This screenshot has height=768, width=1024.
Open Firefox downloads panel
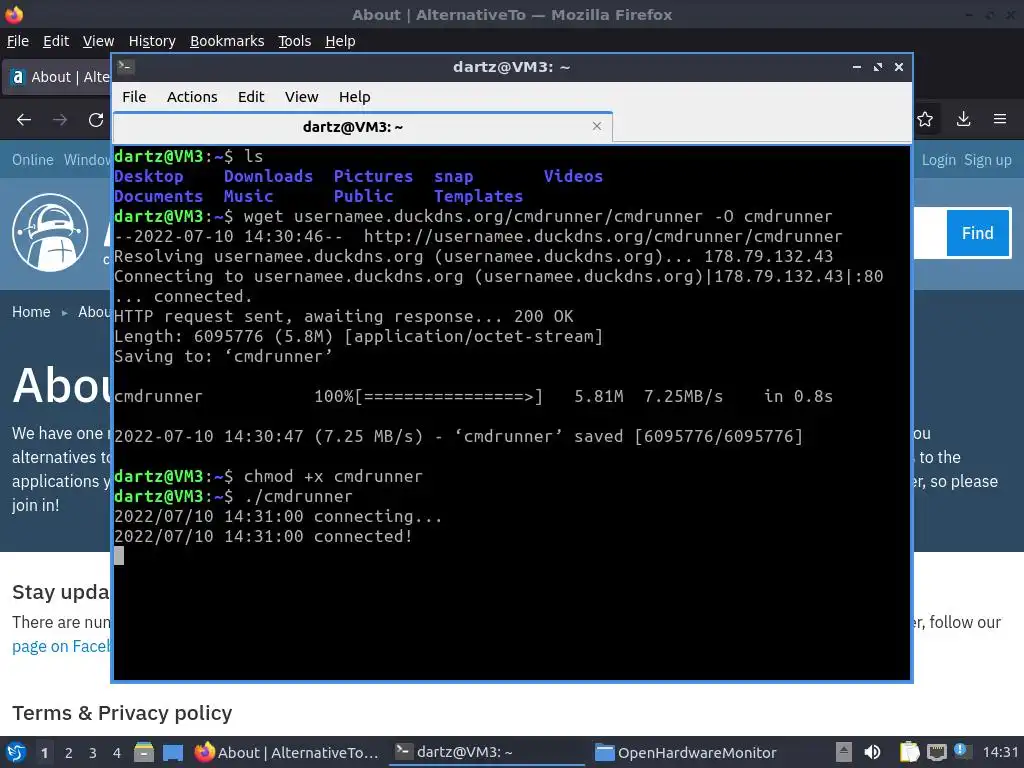pyautogui.click(x=963, y=119)
